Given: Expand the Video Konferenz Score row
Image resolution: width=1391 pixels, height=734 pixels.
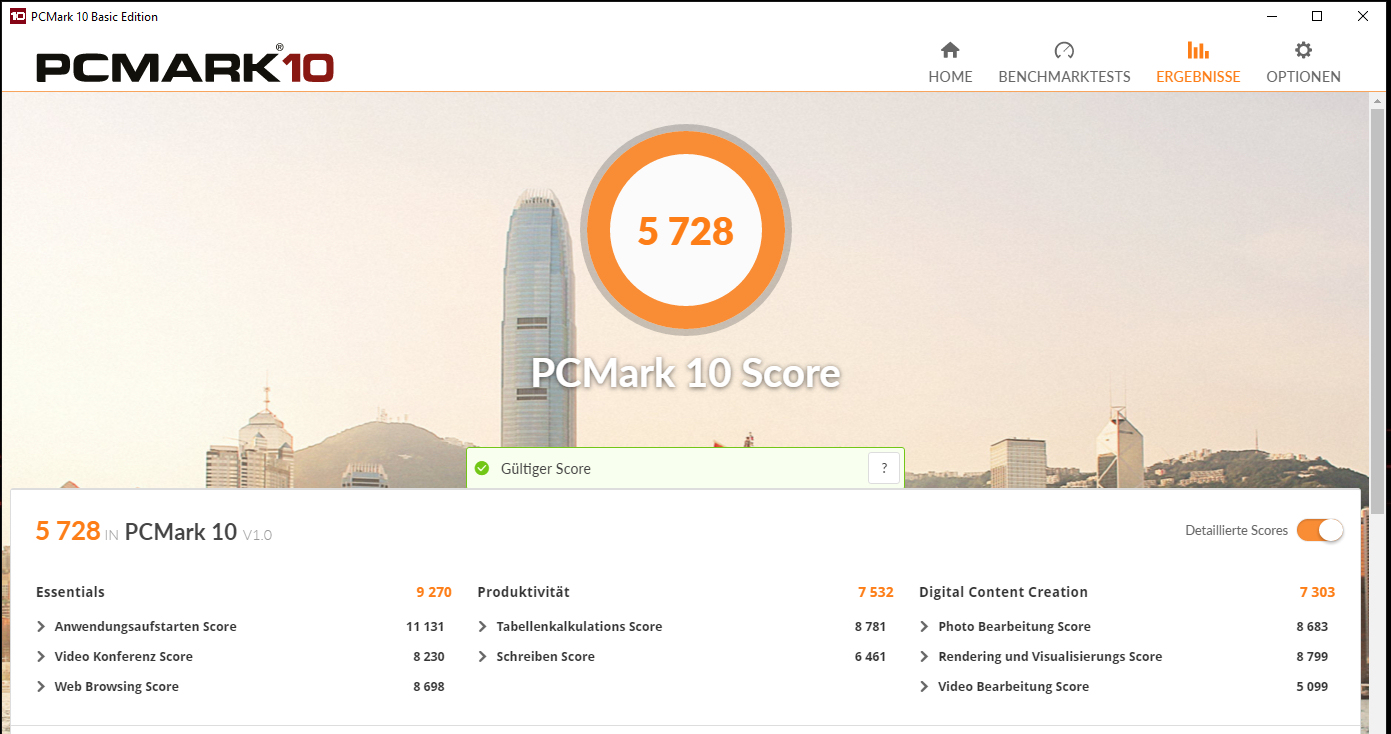Looking at the screenshot, I should click(41, 657).
